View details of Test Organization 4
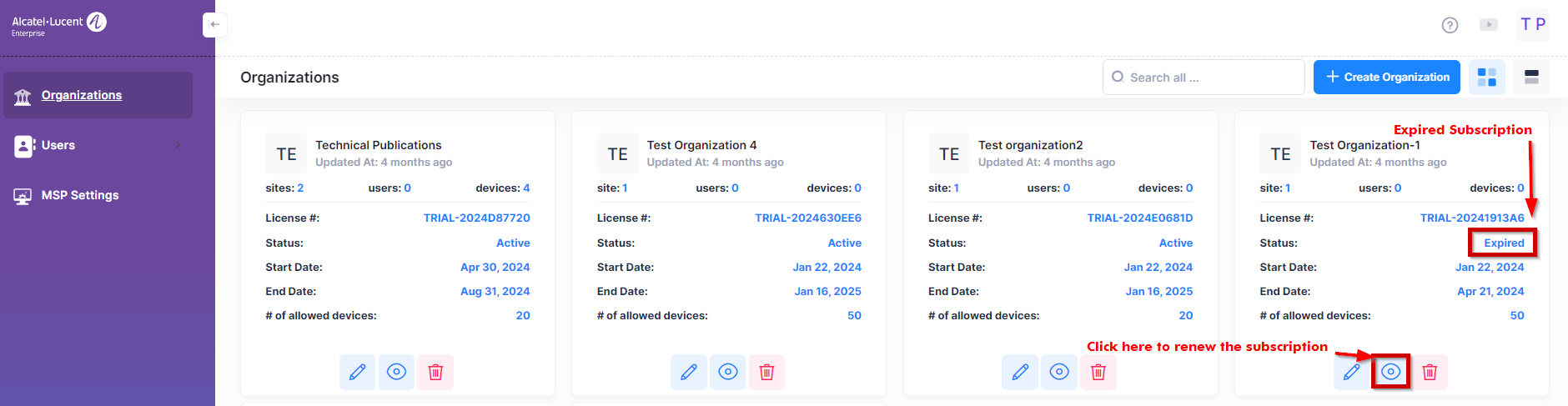Image resolution: width=1568 pixels, height=406 pixels. coord(727,372)
